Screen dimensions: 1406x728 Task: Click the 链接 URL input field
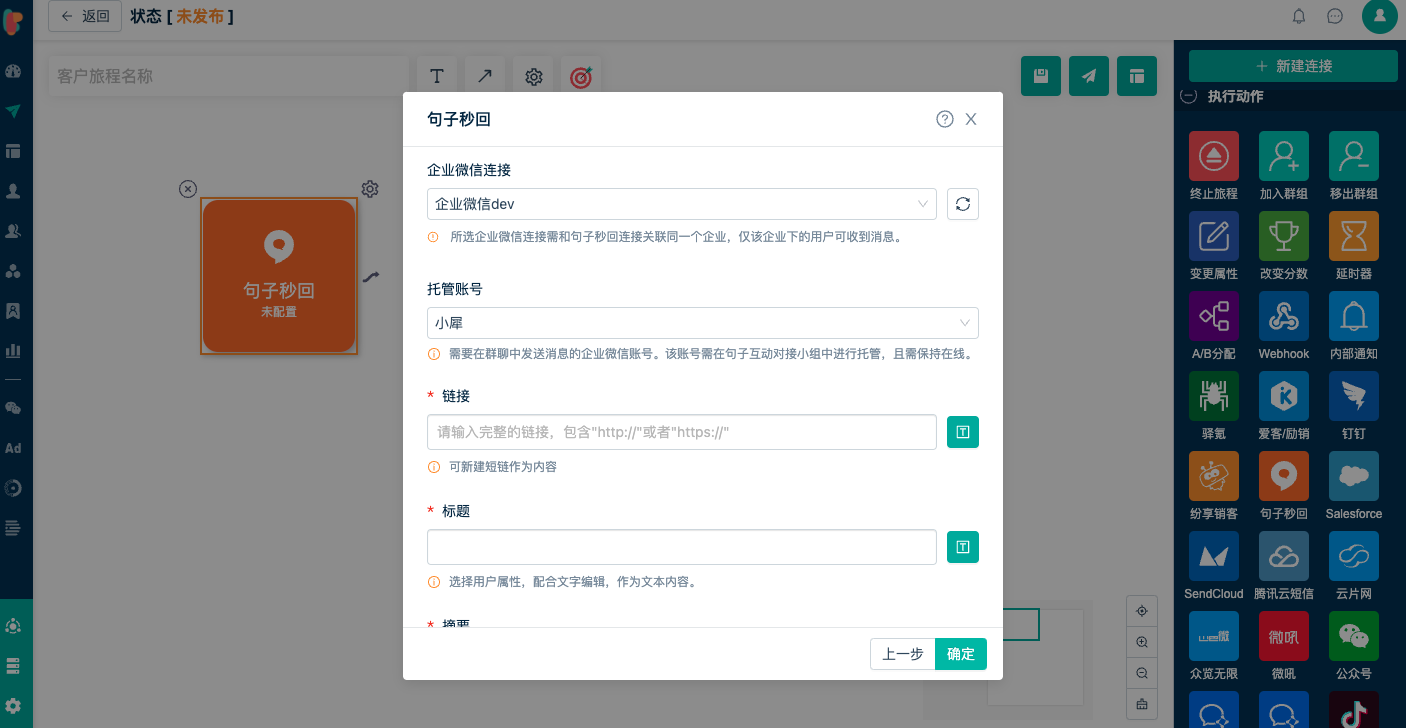pyautogui.click(x=682, y=432)
